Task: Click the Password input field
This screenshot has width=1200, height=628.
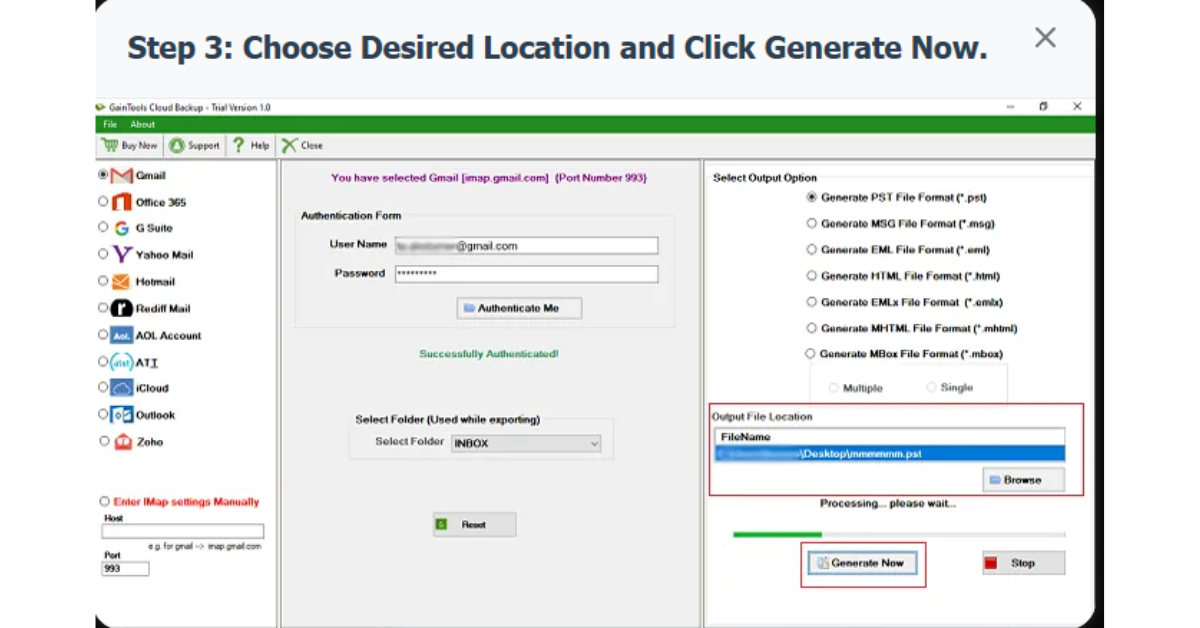Action: point(526,273)
